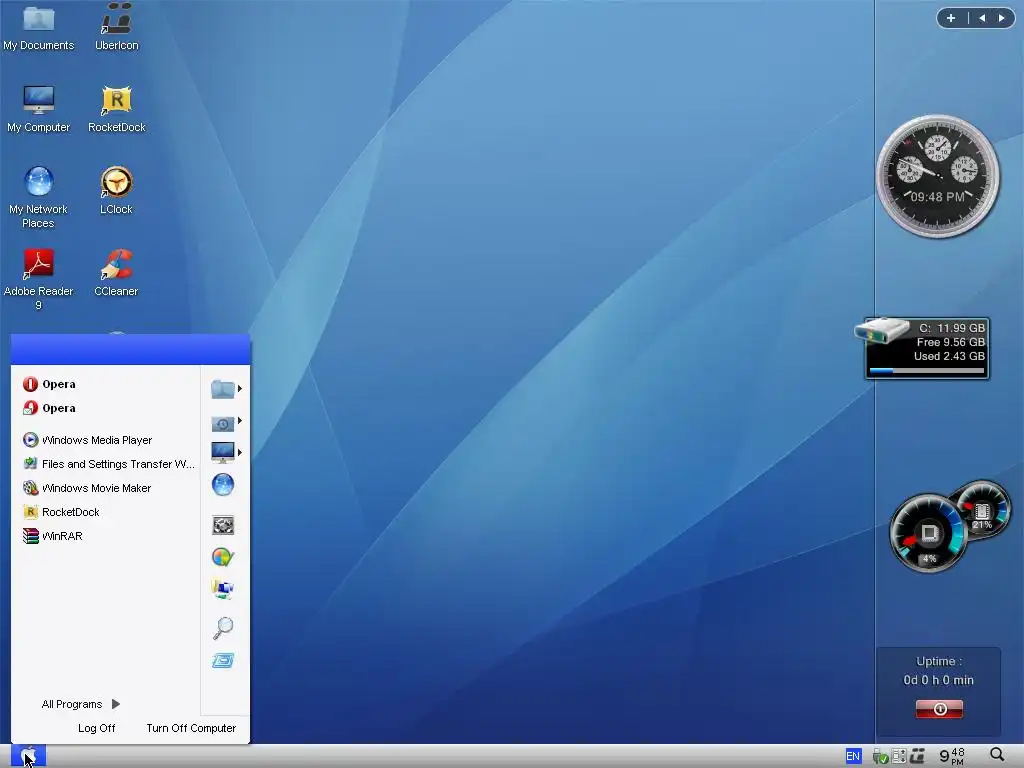Select second Opera entry with envelope icon

tap(50, 408)
